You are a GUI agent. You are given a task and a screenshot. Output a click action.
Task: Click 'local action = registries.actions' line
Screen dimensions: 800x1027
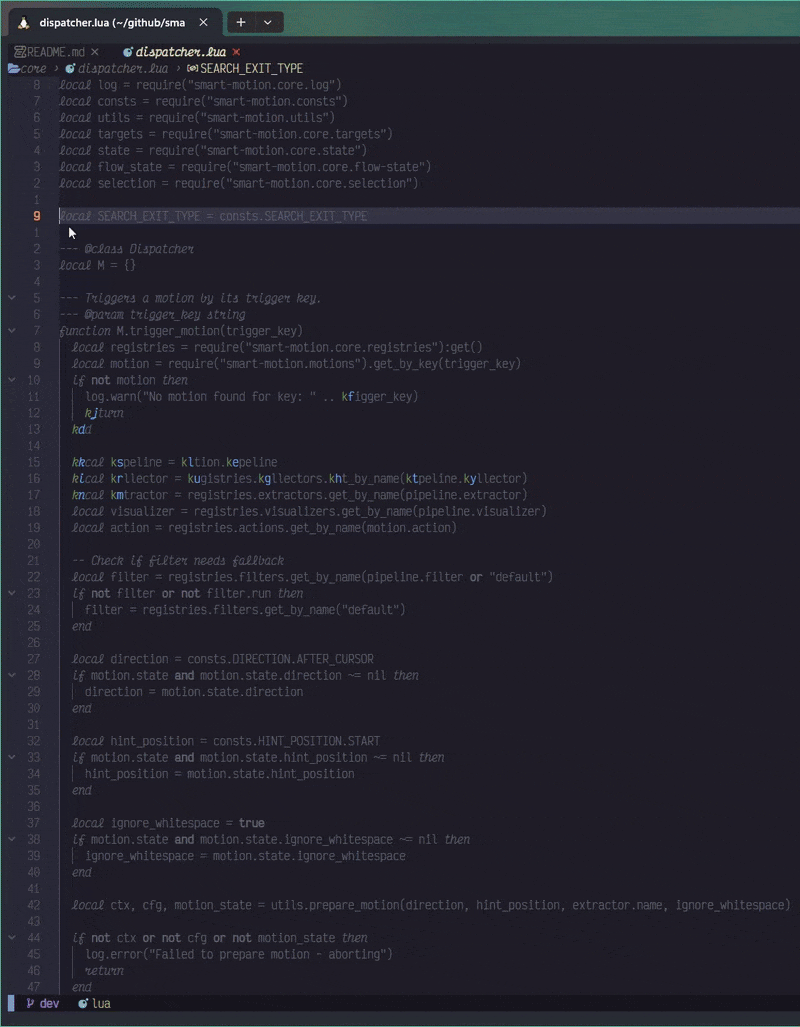tap(264, 527)
